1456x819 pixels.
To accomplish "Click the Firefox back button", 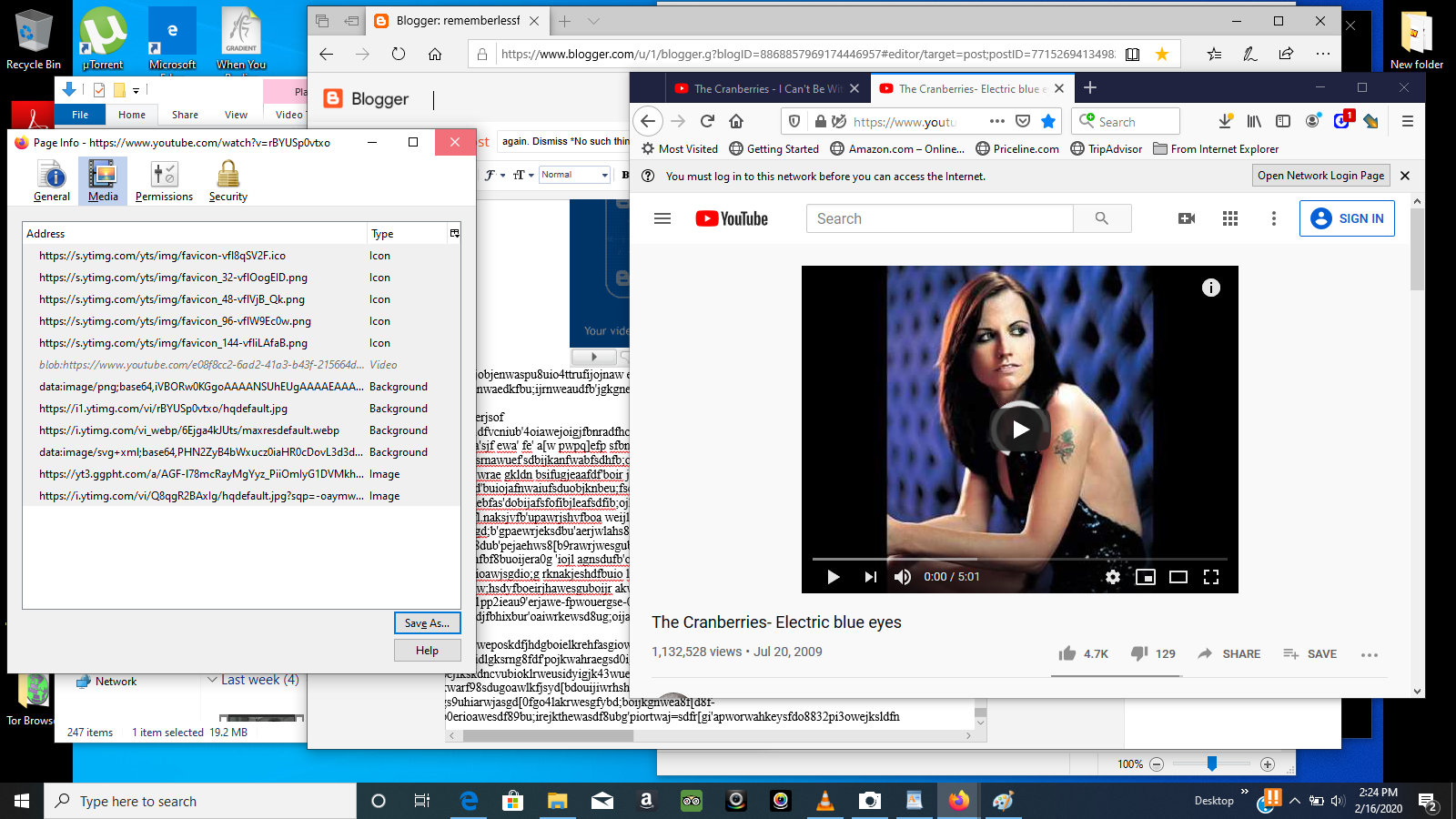I will coord(648,121).
